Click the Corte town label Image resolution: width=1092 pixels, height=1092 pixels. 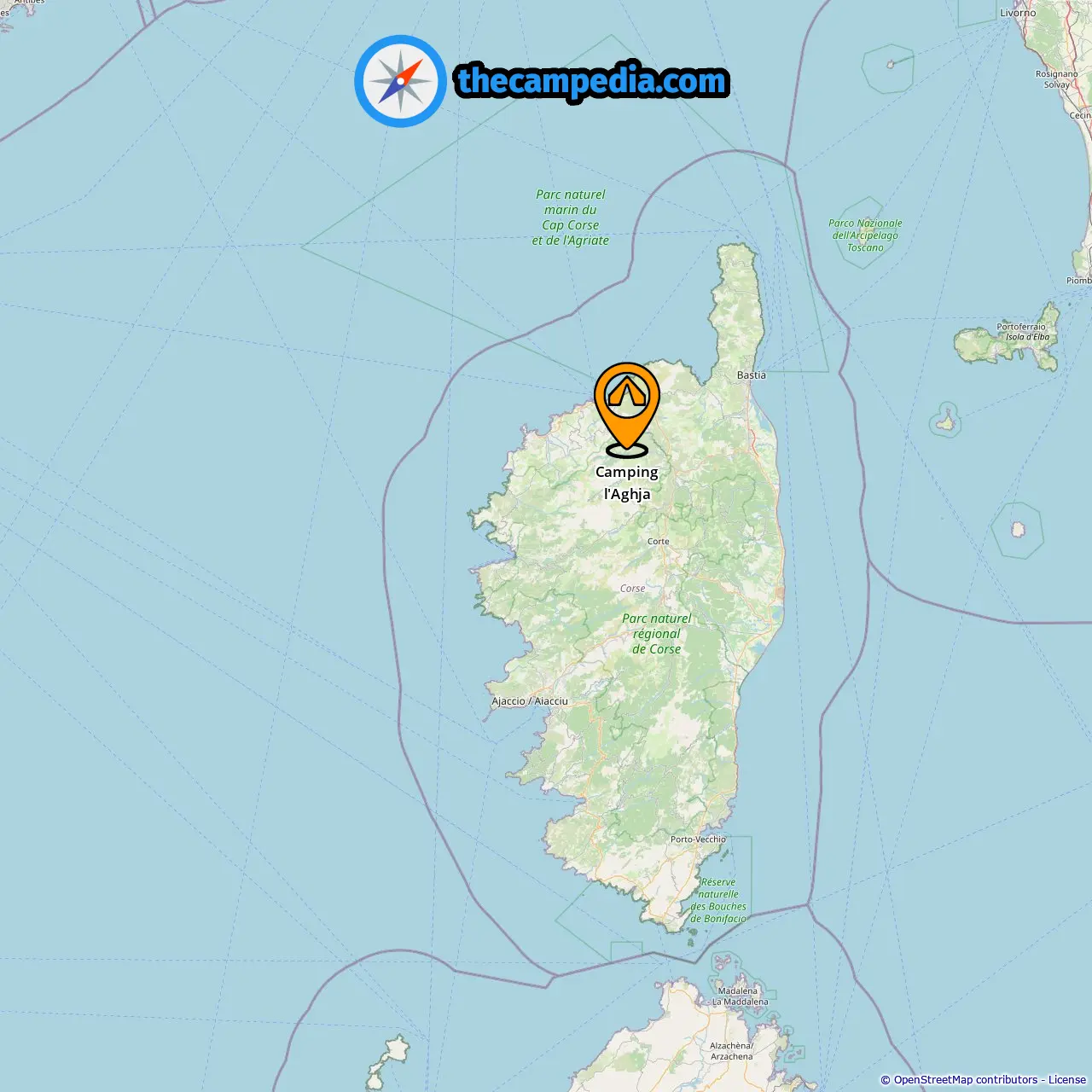(x=659, y=542)
